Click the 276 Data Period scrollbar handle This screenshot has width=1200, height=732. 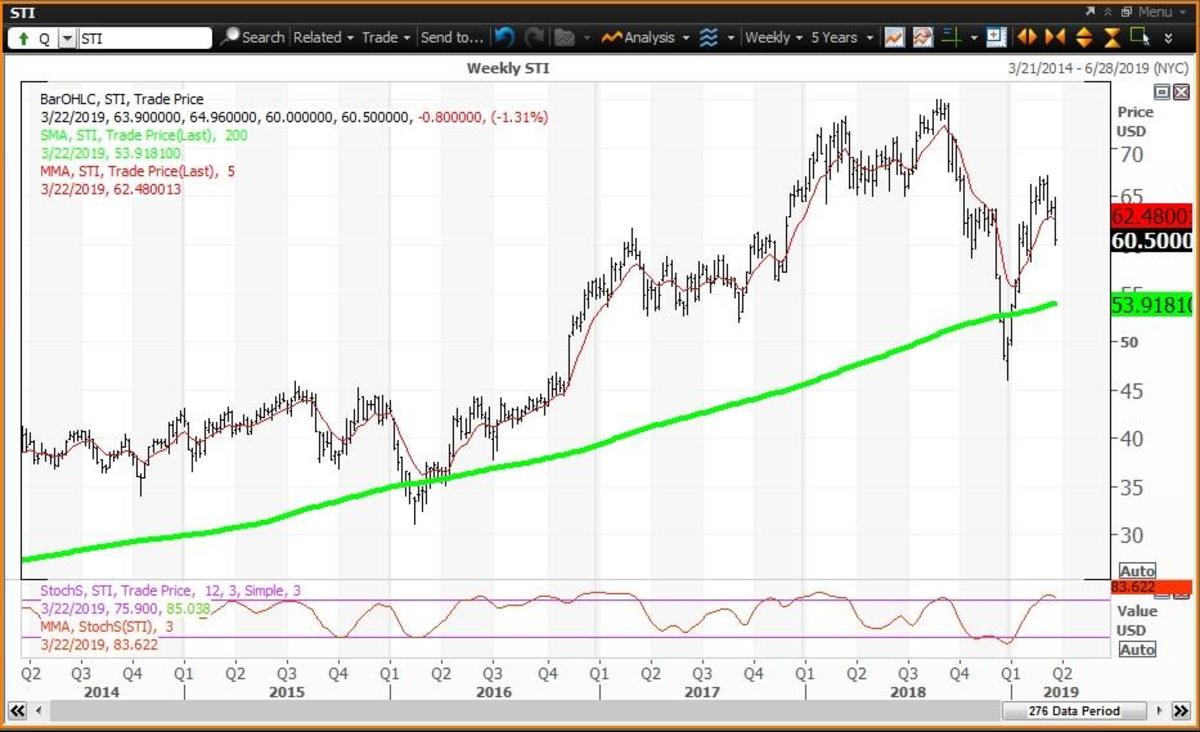[1073, 711]
